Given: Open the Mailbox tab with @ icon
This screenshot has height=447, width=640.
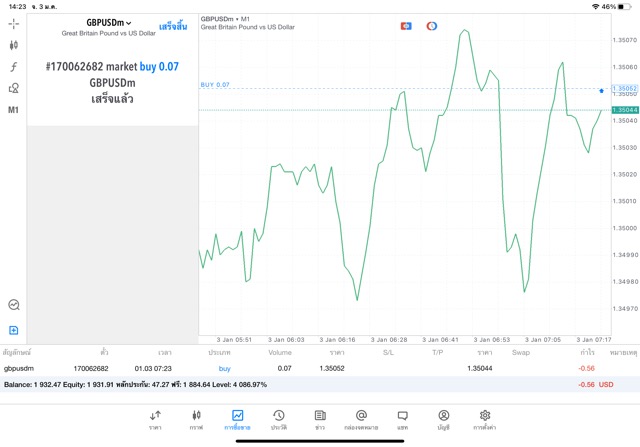Looking at the screenshot, I should click(x=361, y=419).
